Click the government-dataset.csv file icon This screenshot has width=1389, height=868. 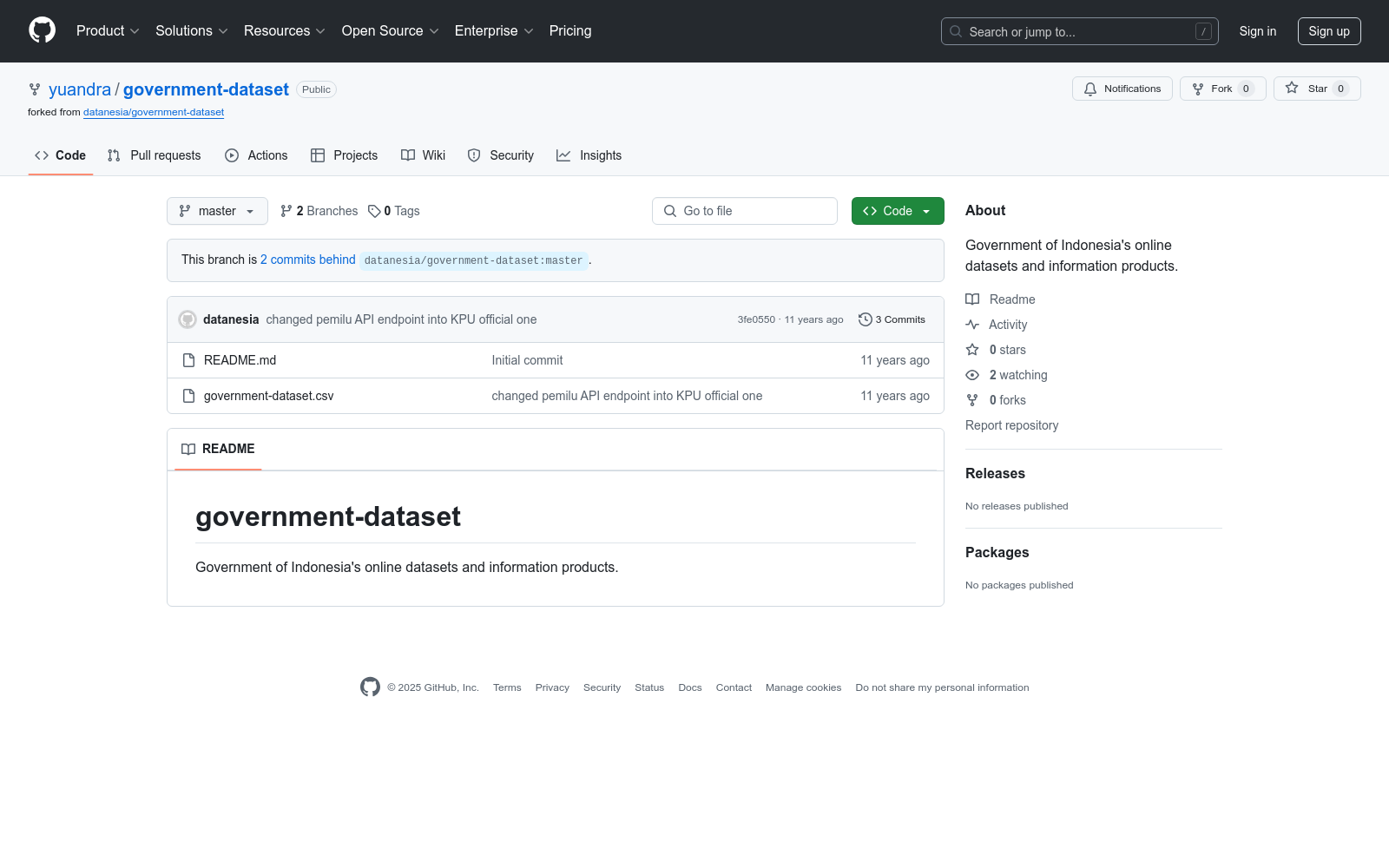(x=188, y=396)
